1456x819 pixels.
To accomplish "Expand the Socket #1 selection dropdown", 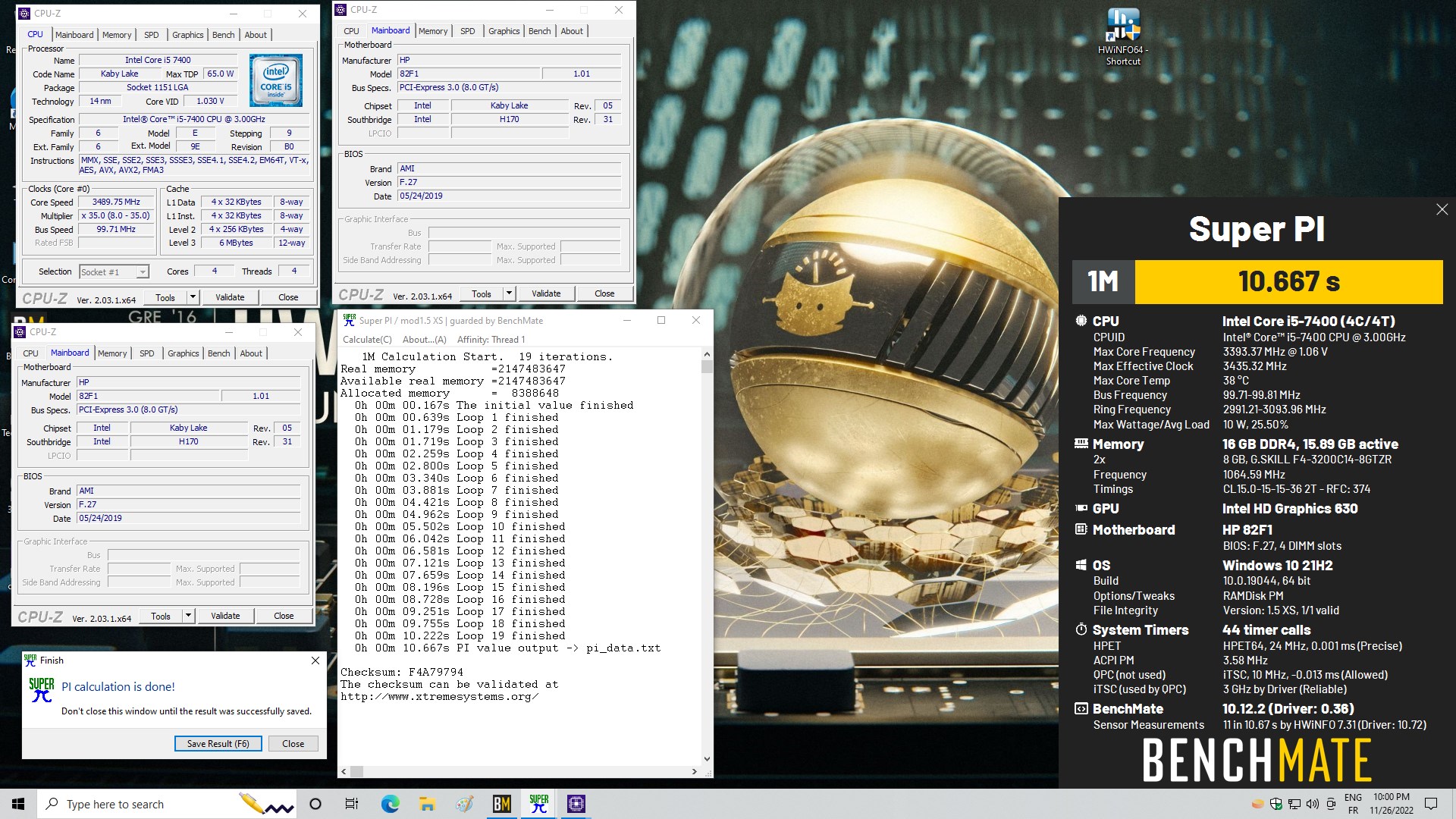I will (142, 272).
